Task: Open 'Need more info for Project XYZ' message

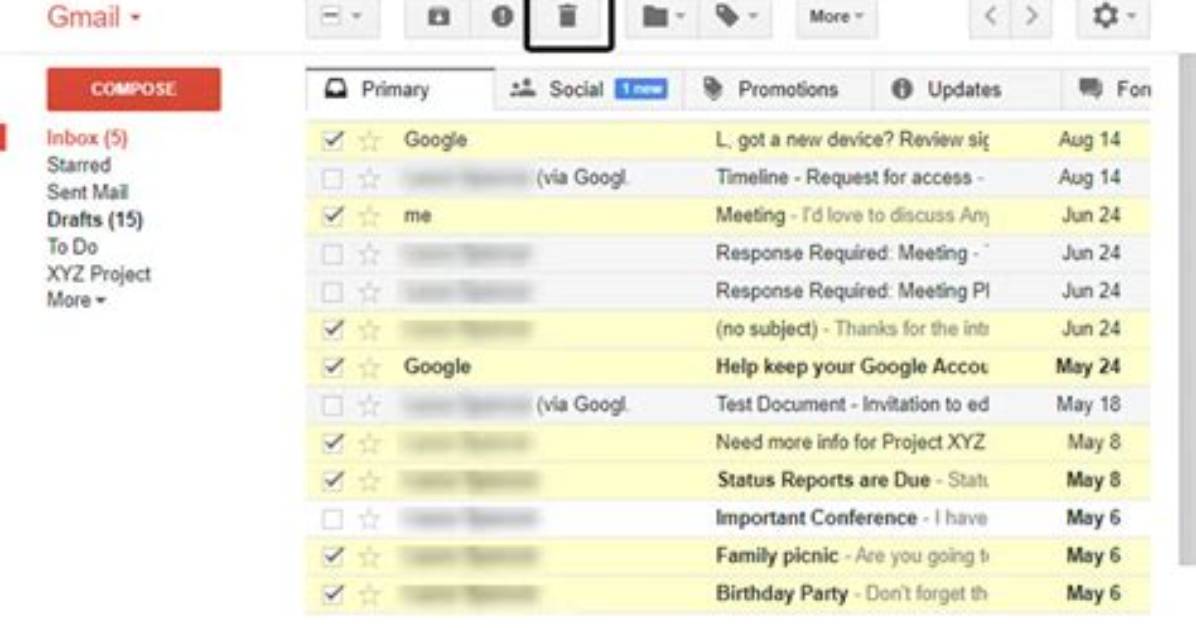Action: [728, 443]
